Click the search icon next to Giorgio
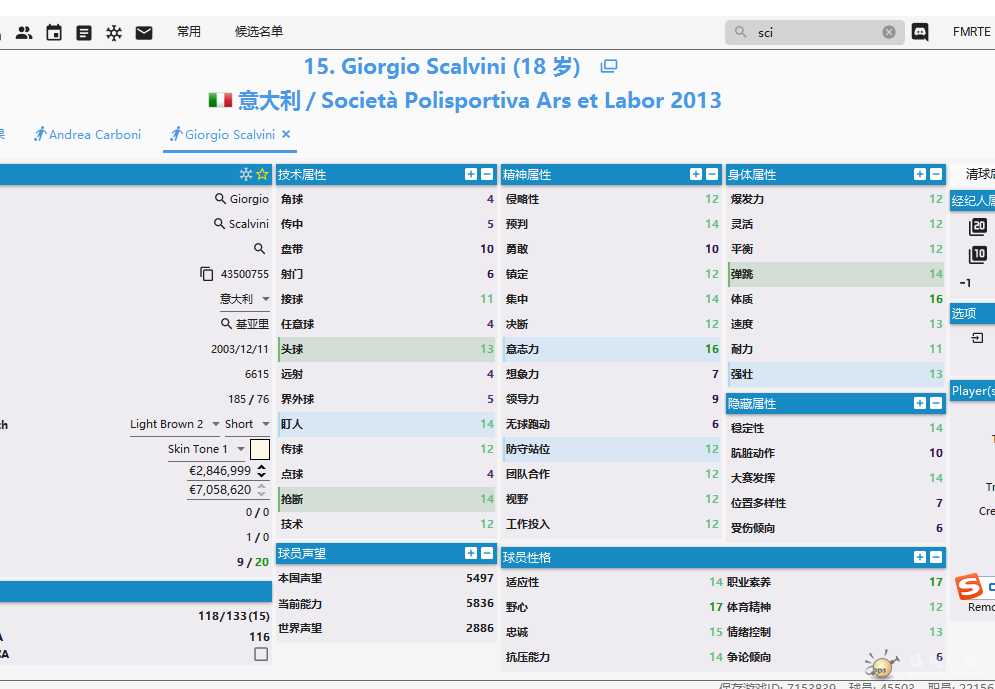This screenshot has height=689, width=995. point(220,199)
